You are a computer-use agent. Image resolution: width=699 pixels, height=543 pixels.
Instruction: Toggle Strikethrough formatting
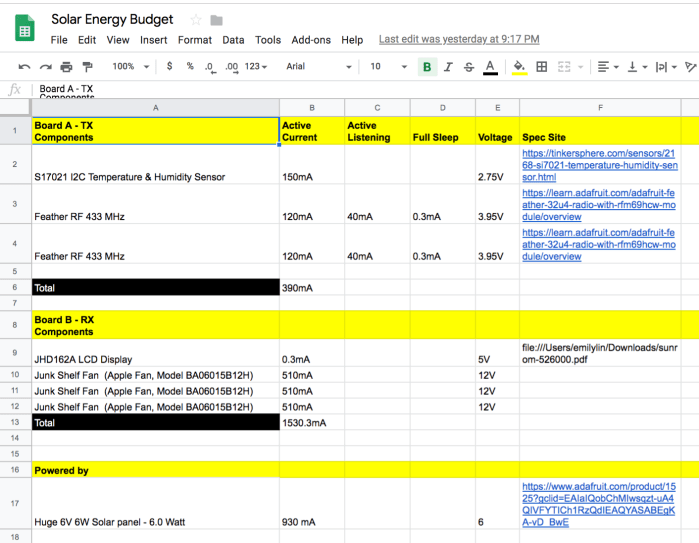click(469, 67)
